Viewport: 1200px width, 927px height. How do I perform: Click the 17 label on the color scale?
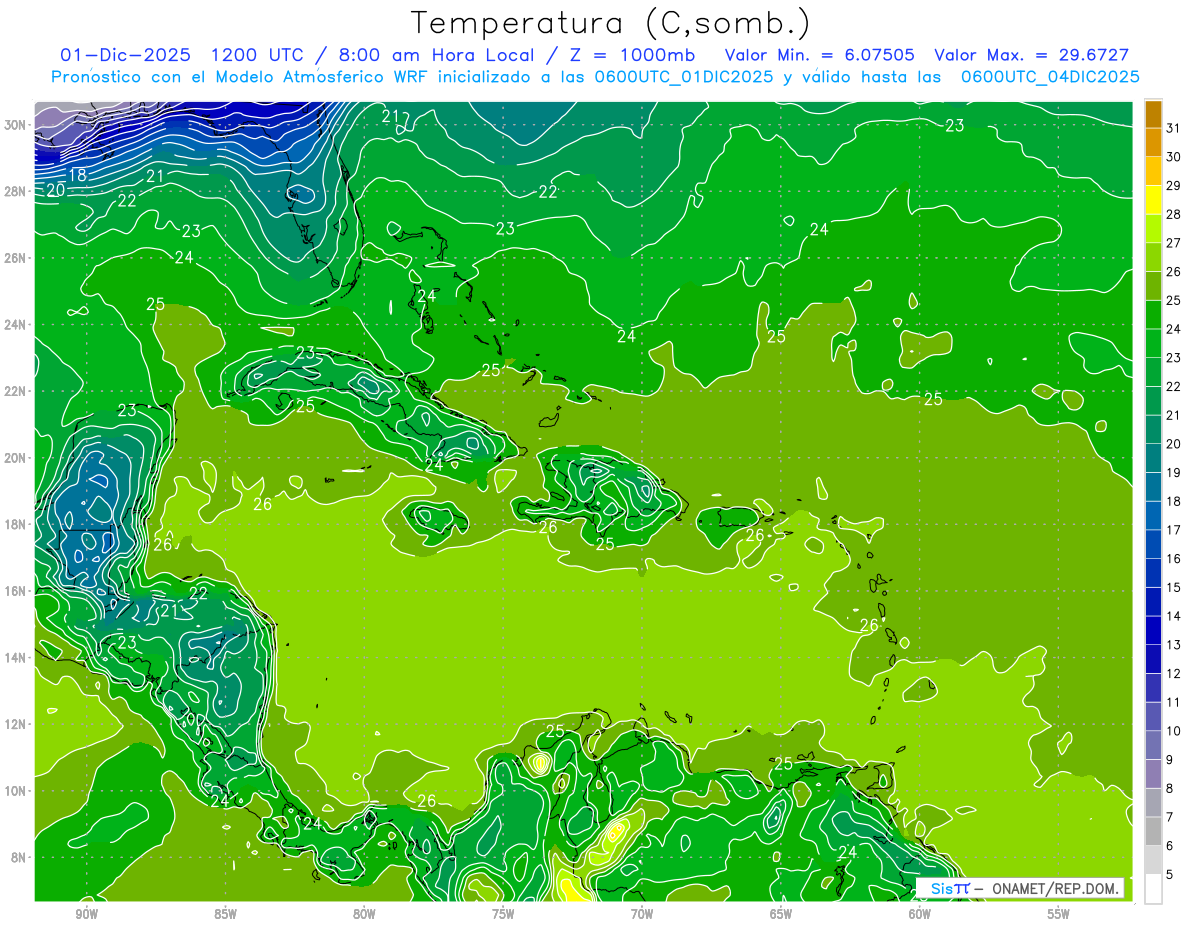(1174, 530)
